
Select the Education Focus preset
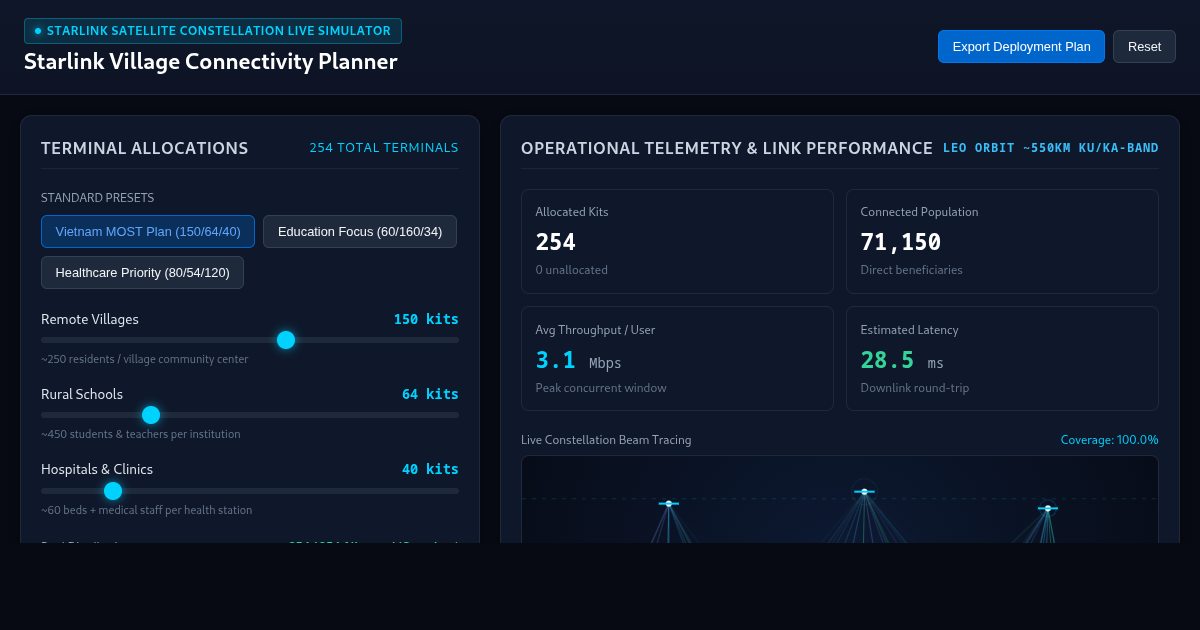(x=360, y=231)
